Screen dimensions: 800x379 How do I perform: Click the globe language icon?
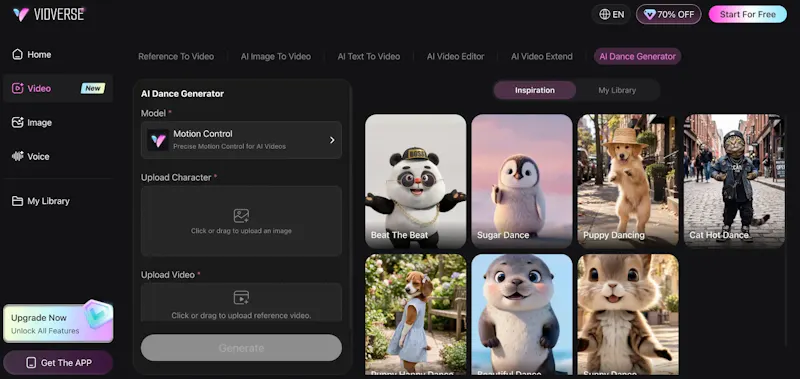click(605, 14)
